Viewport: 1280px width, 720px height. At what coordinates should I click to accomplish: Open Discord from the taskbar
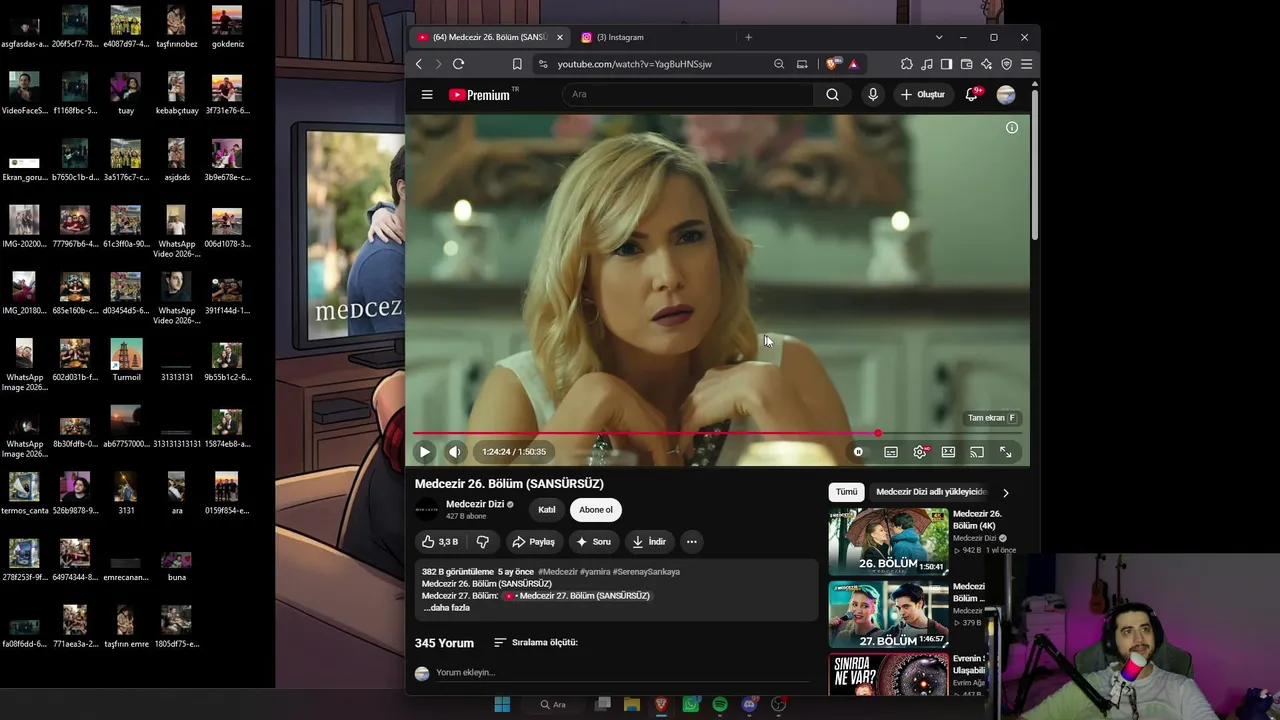click(x=749, y=705)
